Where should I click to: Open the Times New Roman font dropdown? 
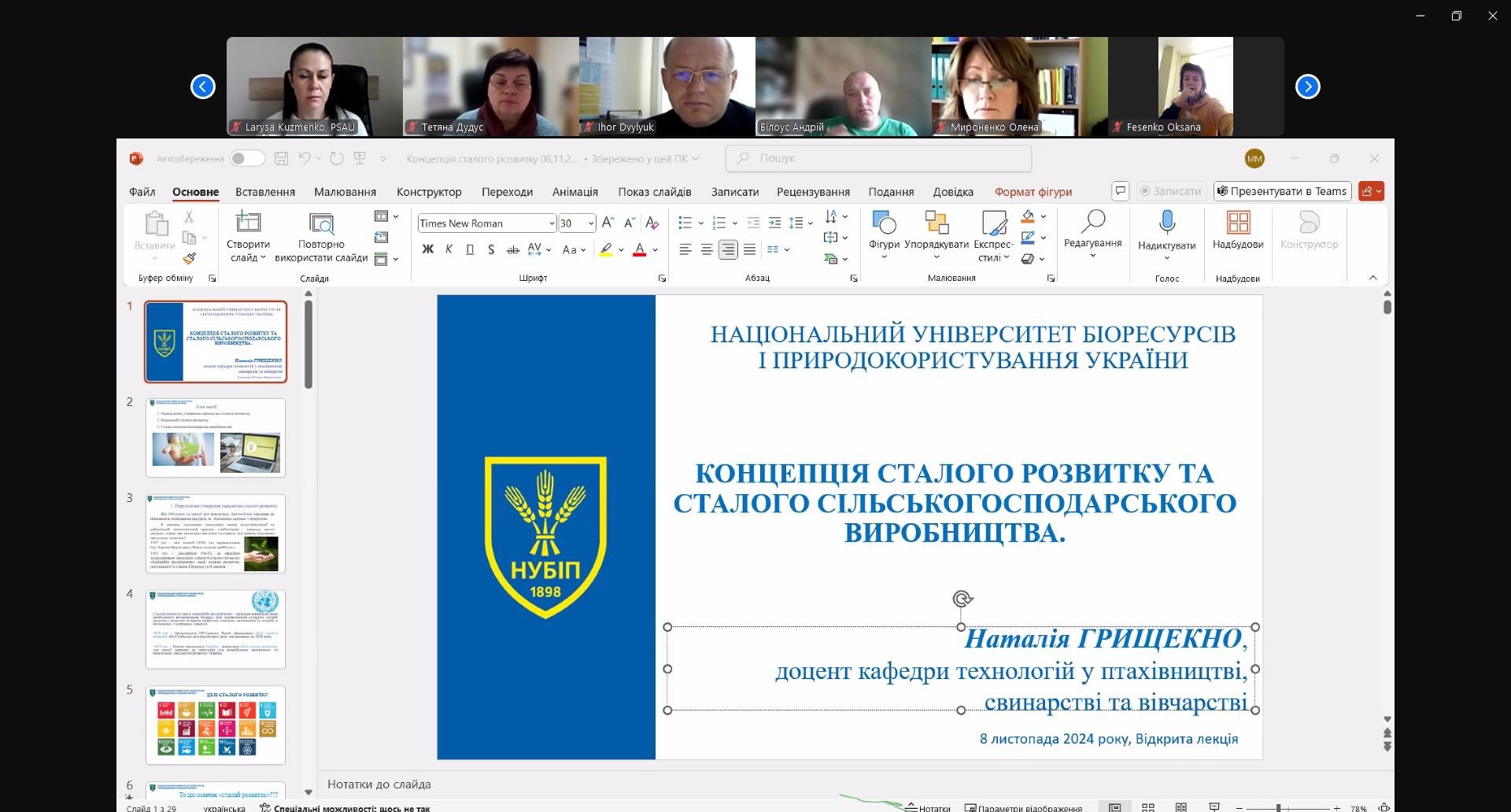pos(552,223)
